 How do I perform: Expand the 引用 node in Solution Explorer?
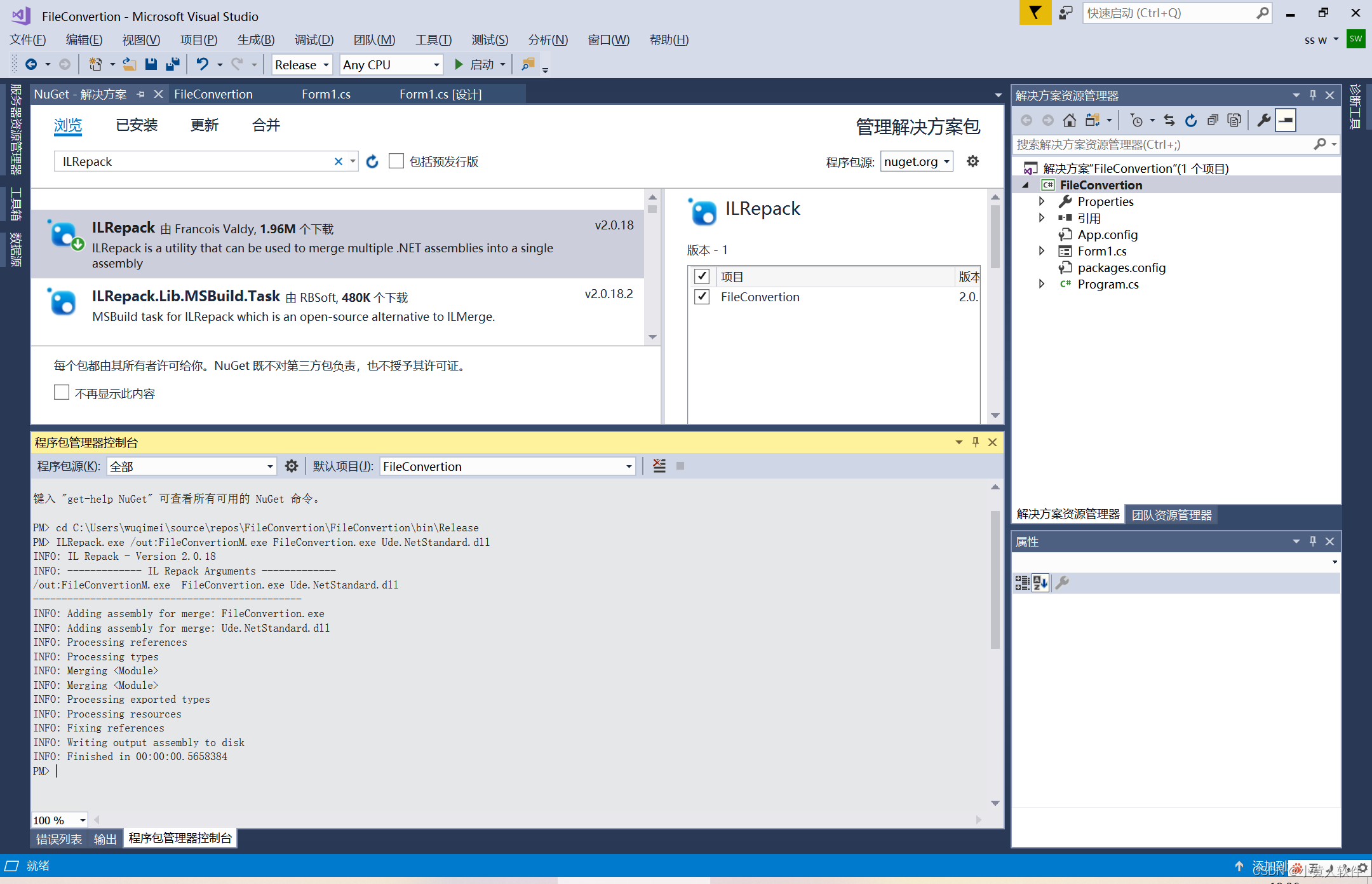[x=1042, y=217]
